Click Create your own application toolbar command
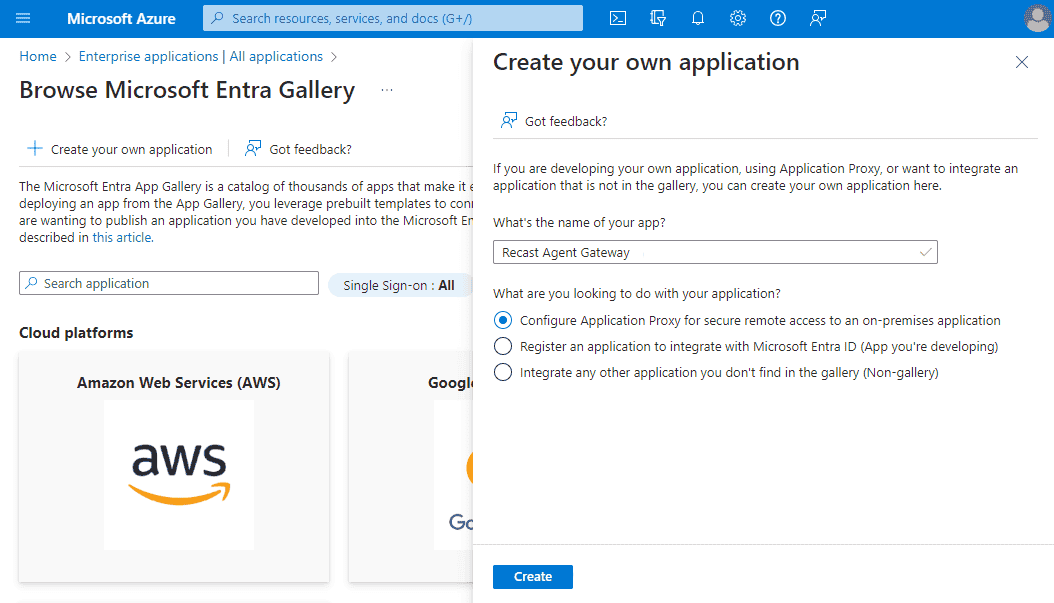 [x=120, y=149]
